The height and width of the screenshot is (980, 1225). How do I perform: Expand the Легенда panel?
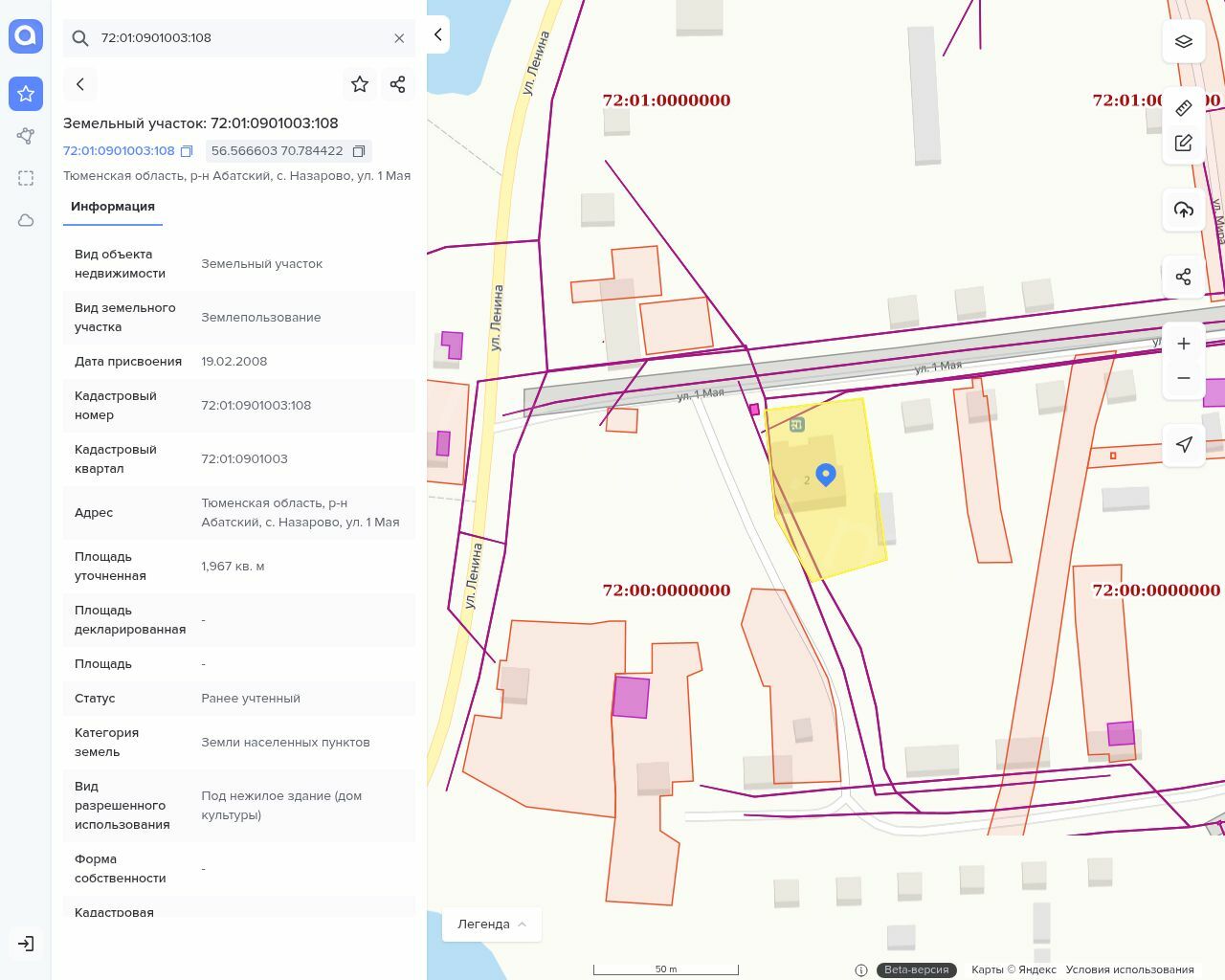[492, 924]
